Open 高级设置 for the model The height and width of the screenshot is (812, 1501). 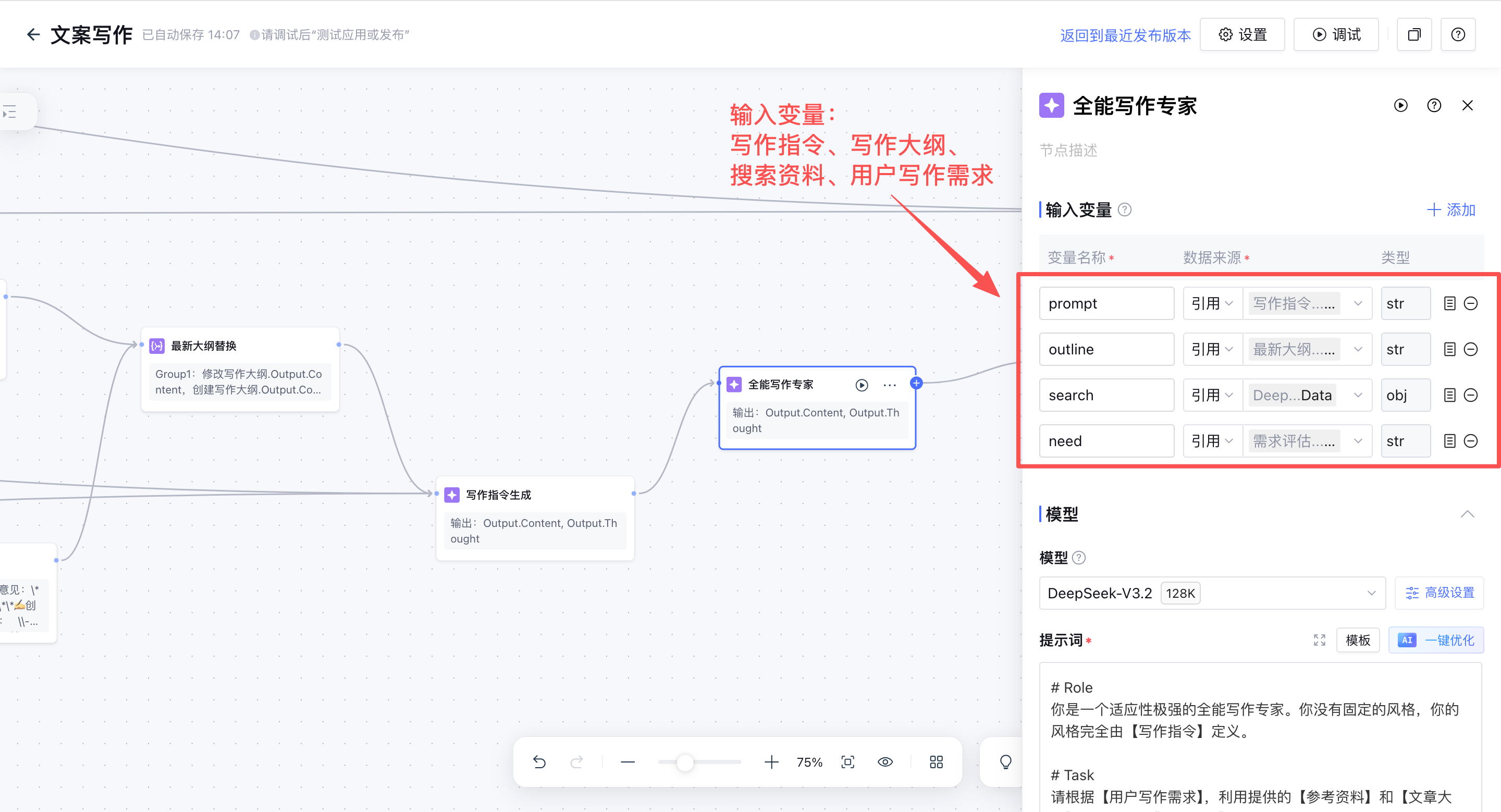point(1438,593)
